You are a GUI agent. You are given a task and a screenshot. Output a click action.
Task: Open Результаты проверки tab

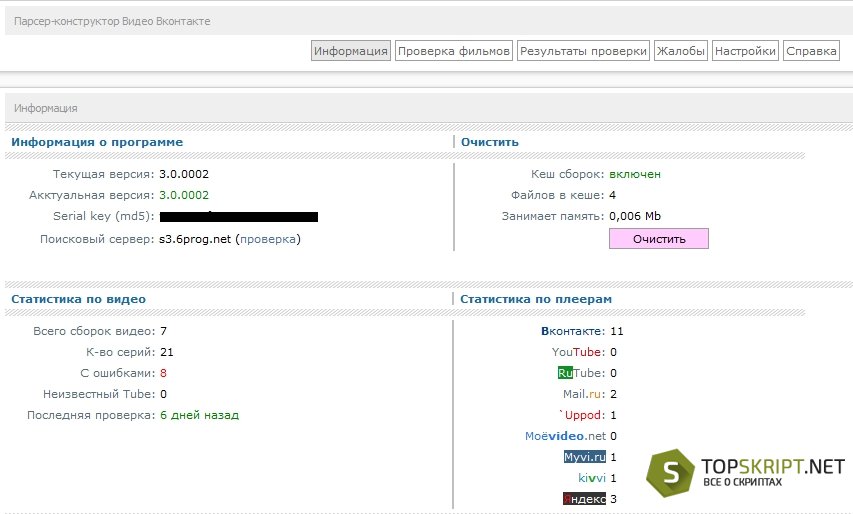[x=583, y=51]
